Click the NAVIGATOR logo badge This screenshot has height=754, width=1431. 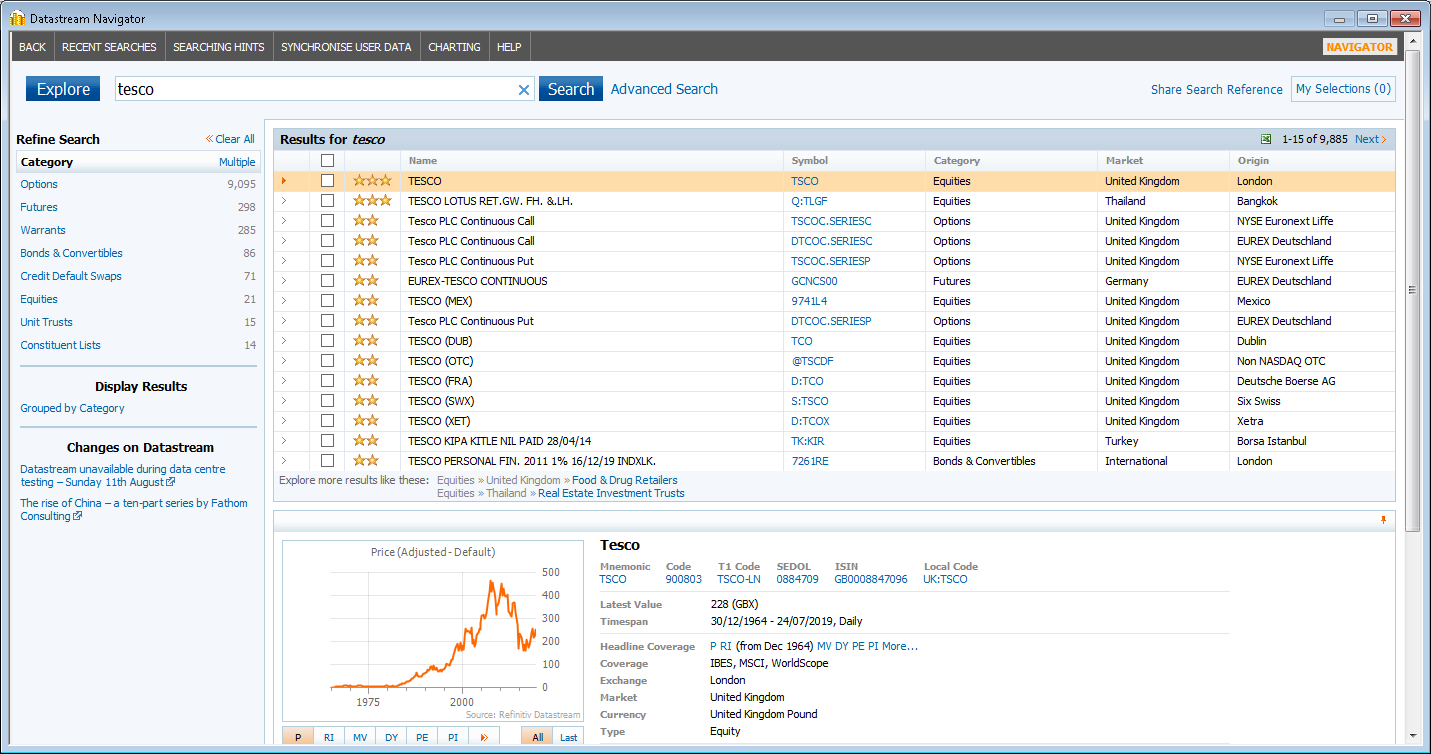click(x=1359, y=47)
